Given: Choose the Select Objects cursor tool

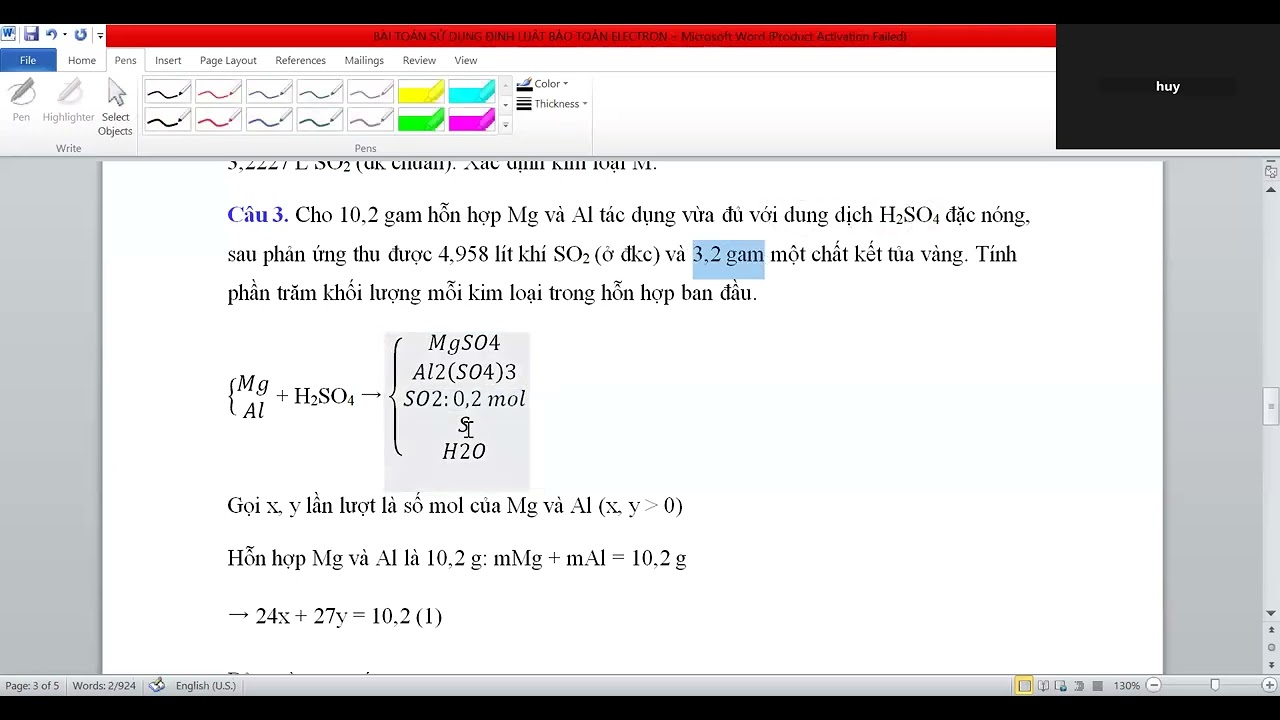Looking at the screenshot, I should tap(115, 108).
